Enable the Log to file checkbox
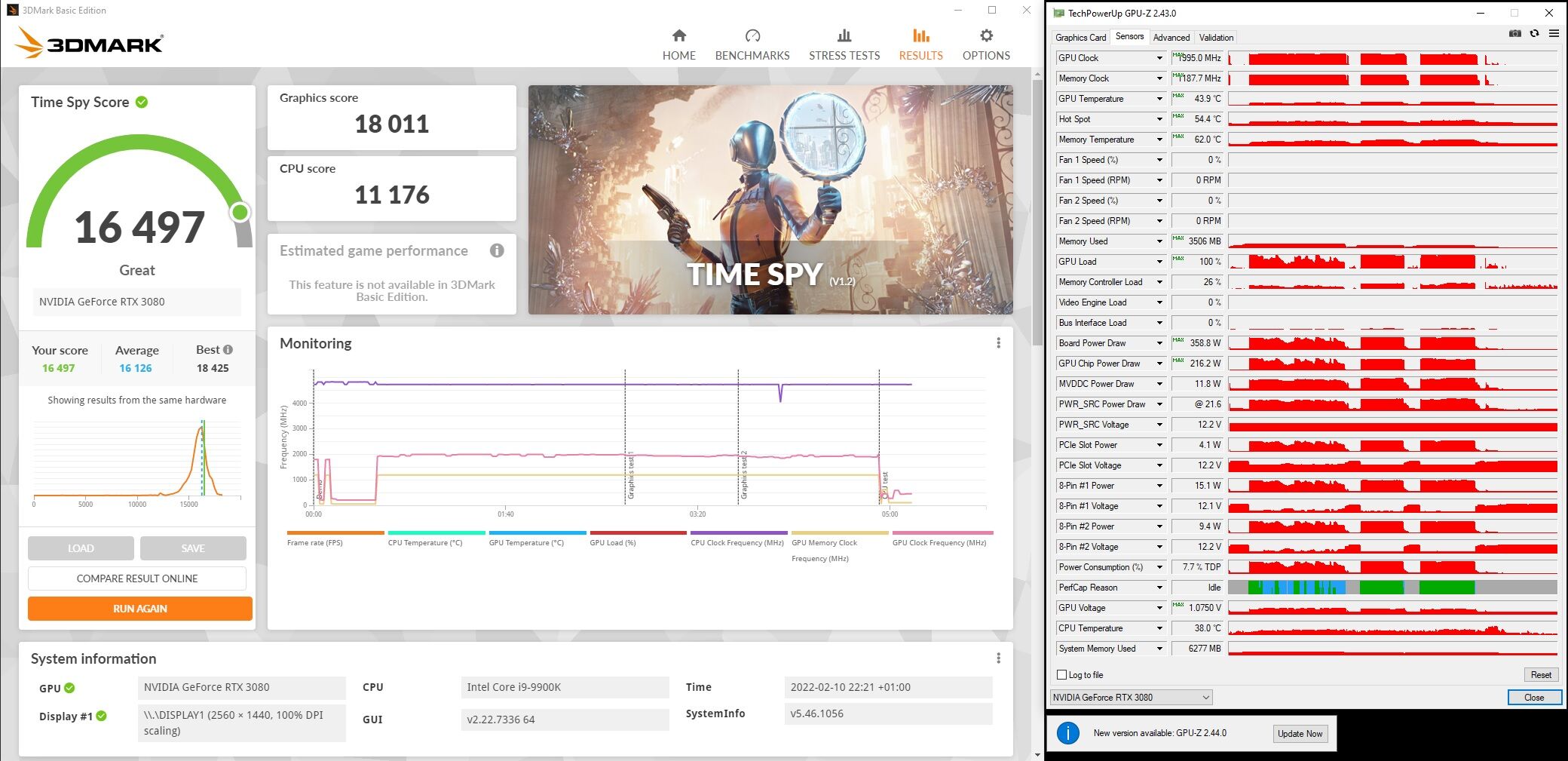This screenshot has height=761, width=1568. click(x=1061, y=675)
